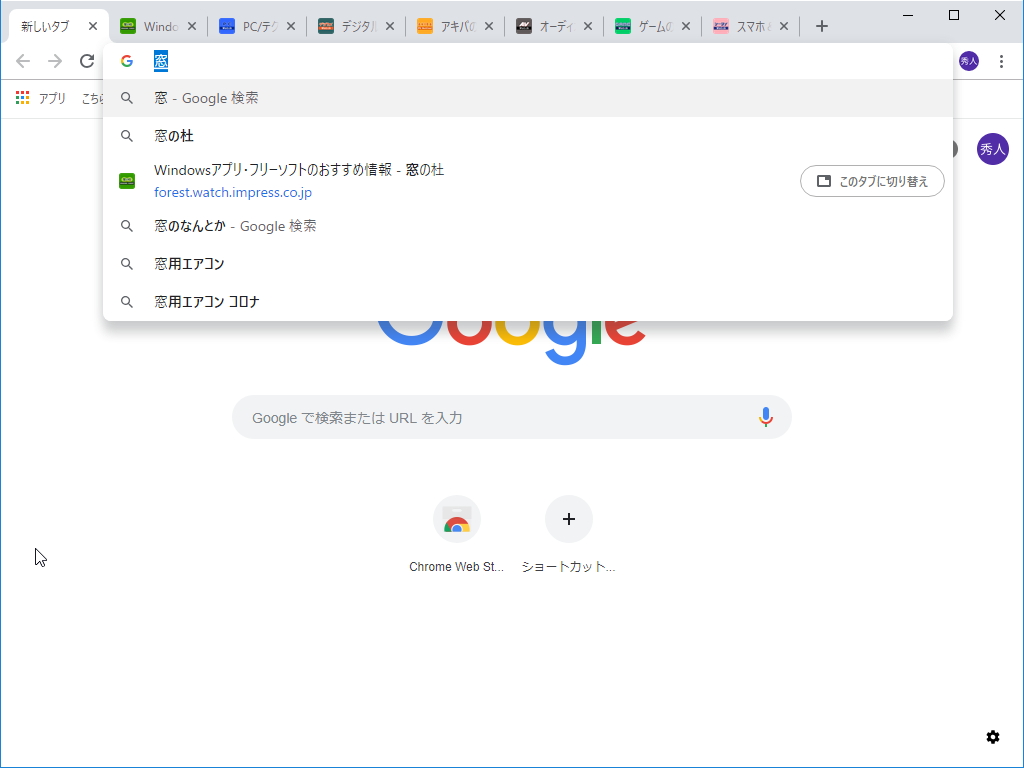This screenshot has width=1024, height=768.
Task: Click the このタブに切り替え button
Action: pyautogui.click(x=871, y=181)
